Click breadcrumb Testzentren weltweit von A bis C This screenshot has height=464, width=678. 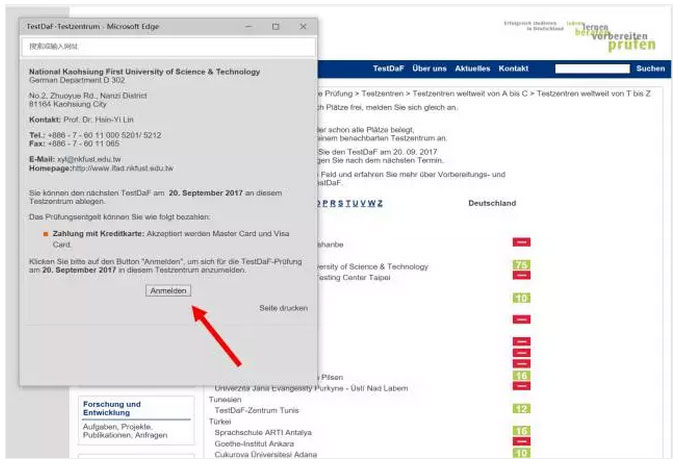click(470, 93)
